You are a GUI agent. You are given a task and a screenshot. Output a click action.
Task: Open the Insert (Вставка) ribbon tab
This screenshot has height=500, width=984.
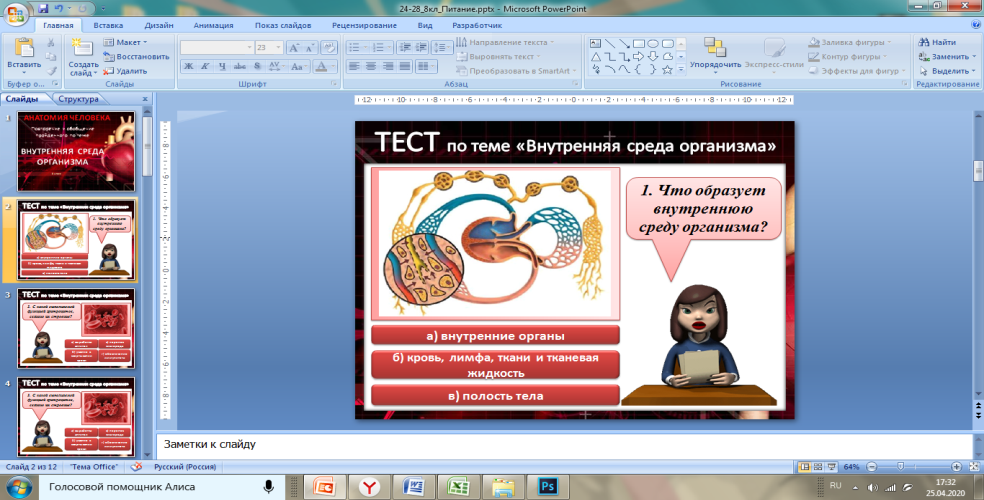(109, 24)
